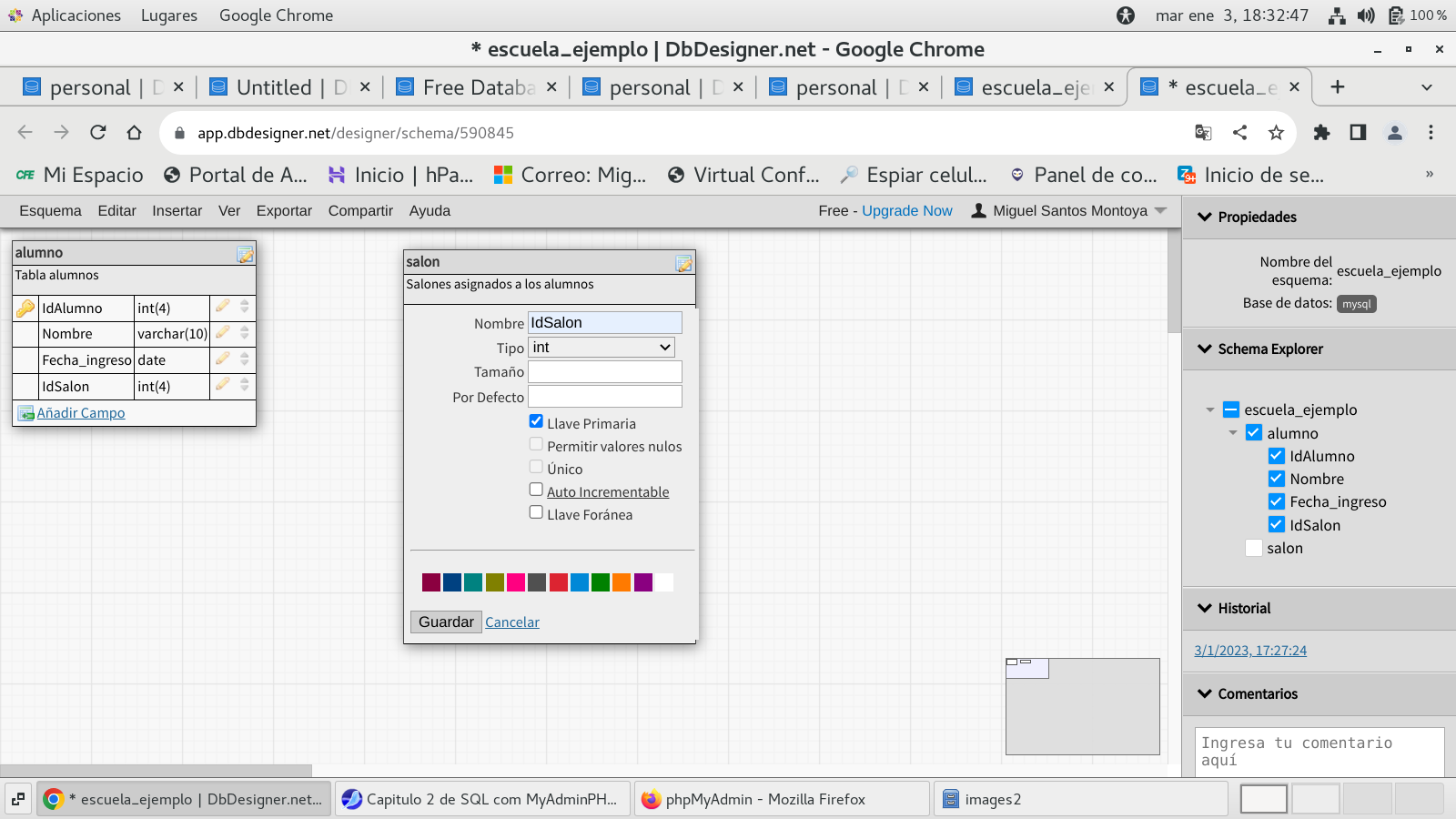1456x819 pixels.
Task: Click the Chrome extensions puzzle icon
Action: 1321,133
